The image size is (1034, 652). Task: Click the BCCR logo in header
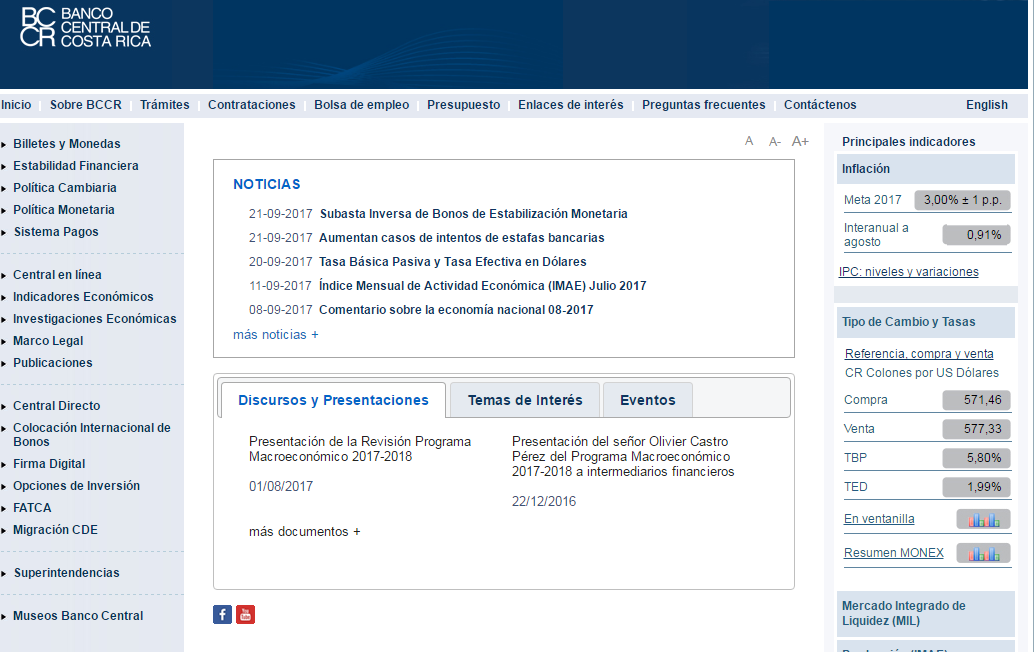[x=86, y=28]
